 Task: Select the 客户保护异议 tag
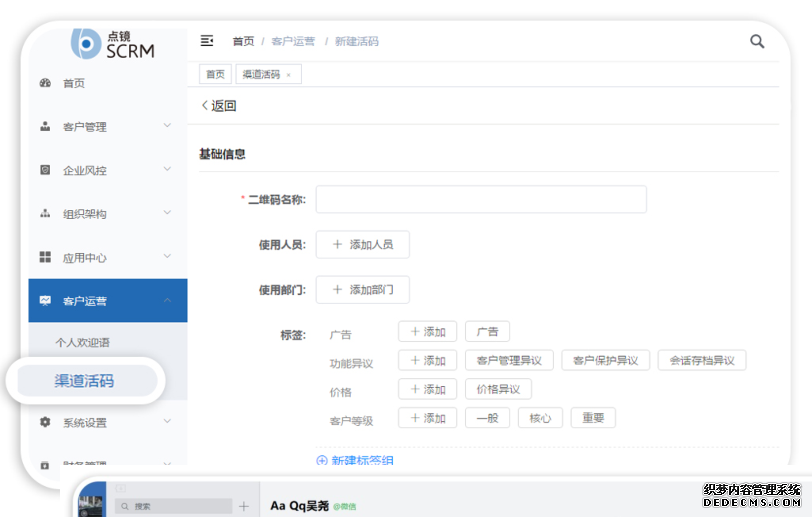point(605,361)
